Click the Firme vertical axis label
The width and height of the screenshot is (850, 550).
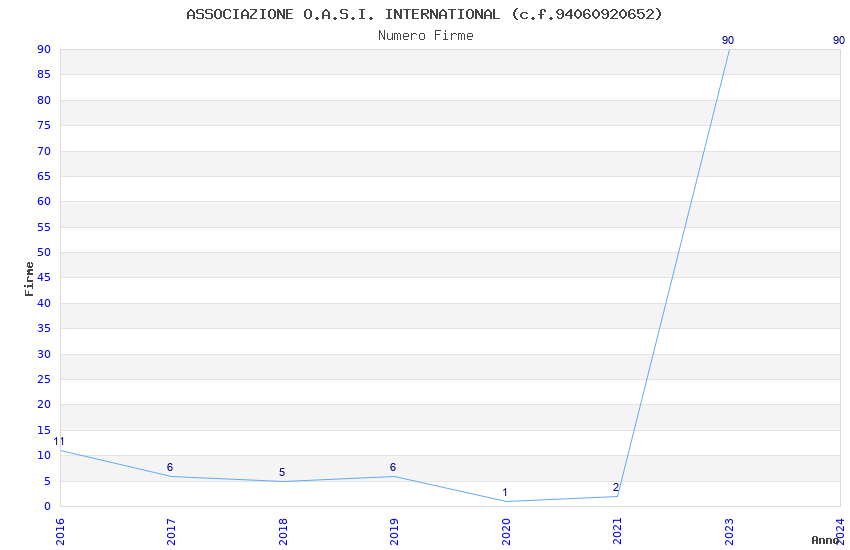(29, 279)
